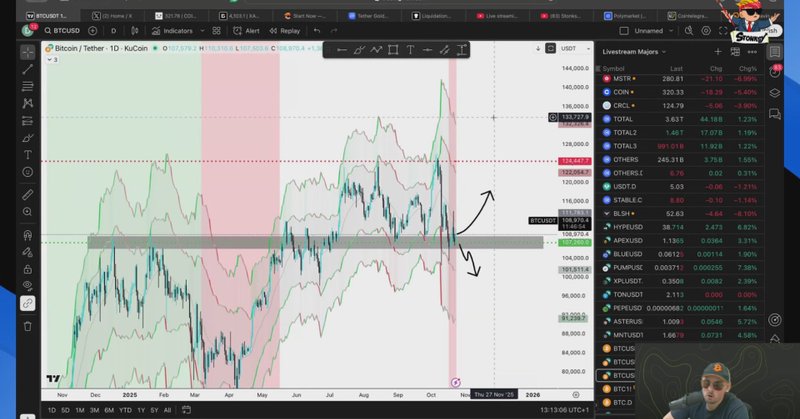
Task: Open the go to date calendar icon
Action: [186, 410]
